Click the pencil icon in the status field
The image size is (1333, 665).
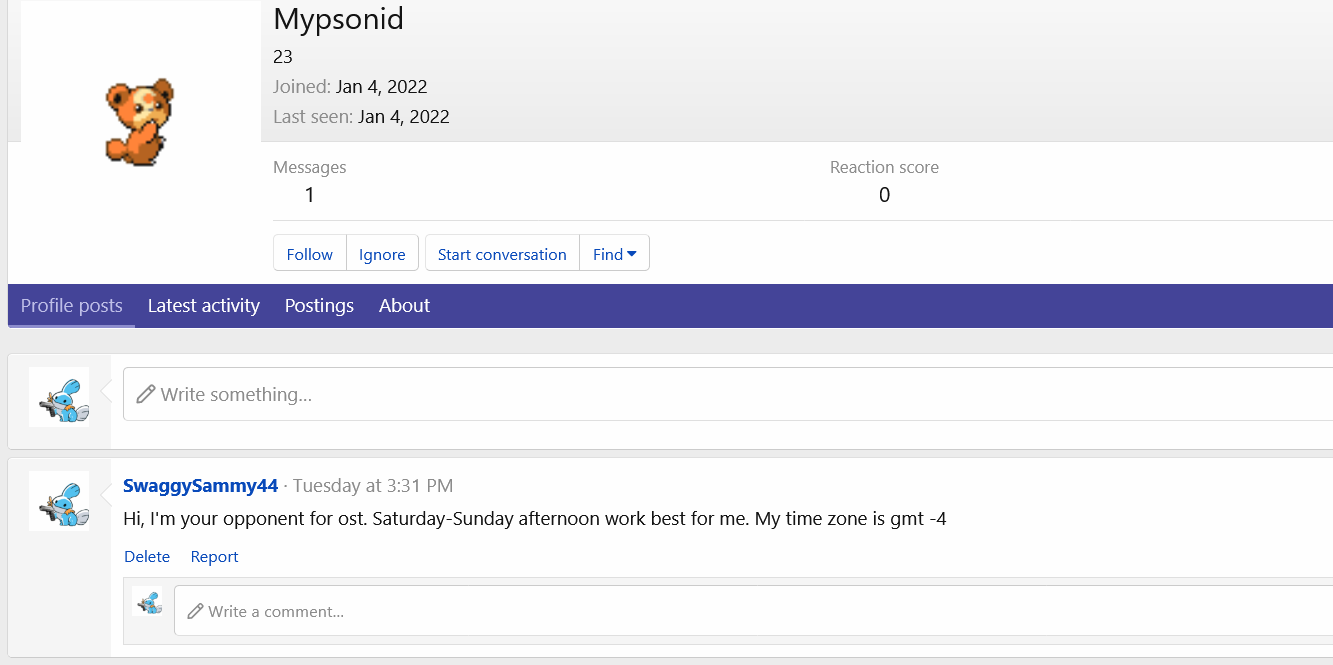[146, 394]
